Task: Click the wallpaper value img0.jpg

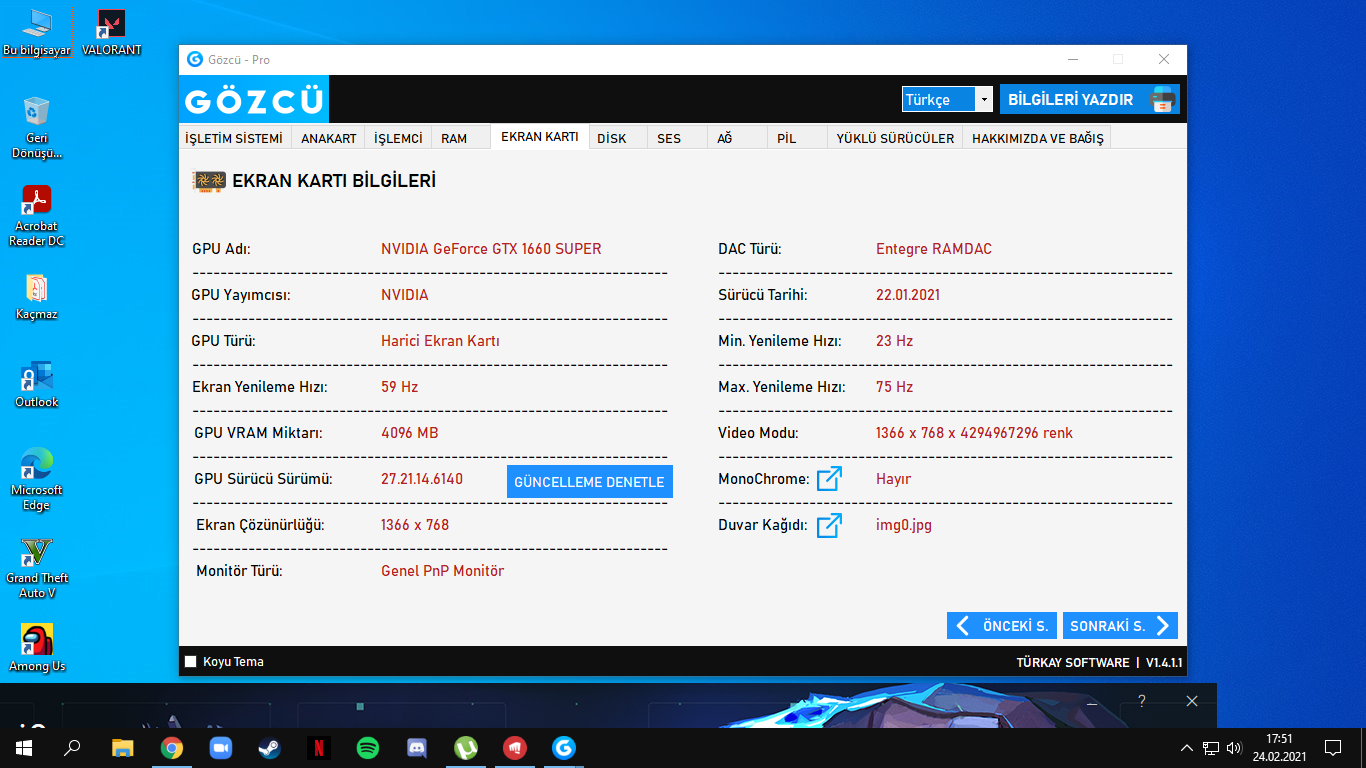Action: (x=904, y=525)
